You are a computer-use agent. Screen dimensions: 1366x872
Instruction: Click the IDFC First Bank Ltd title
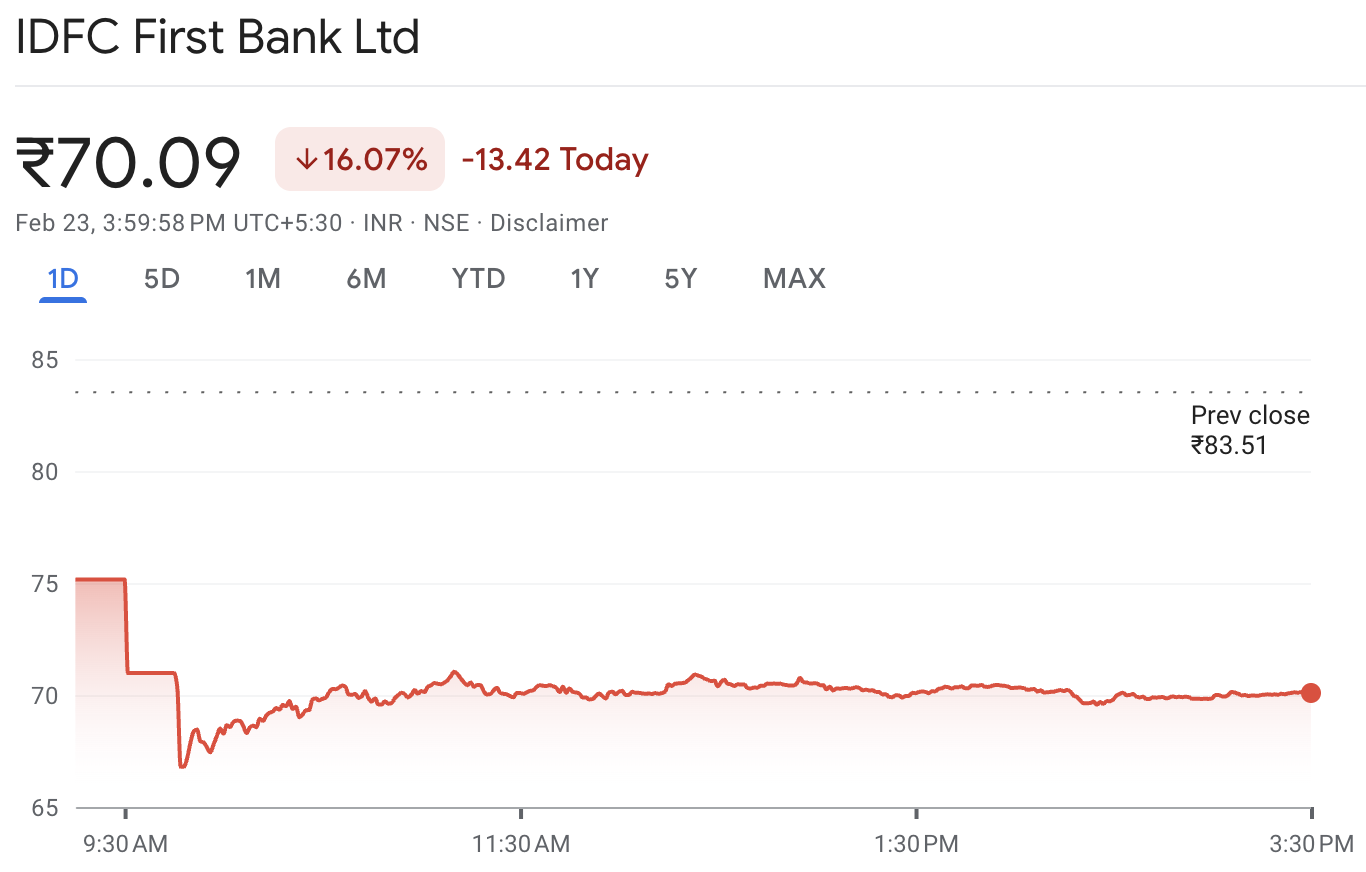[217, 37]
